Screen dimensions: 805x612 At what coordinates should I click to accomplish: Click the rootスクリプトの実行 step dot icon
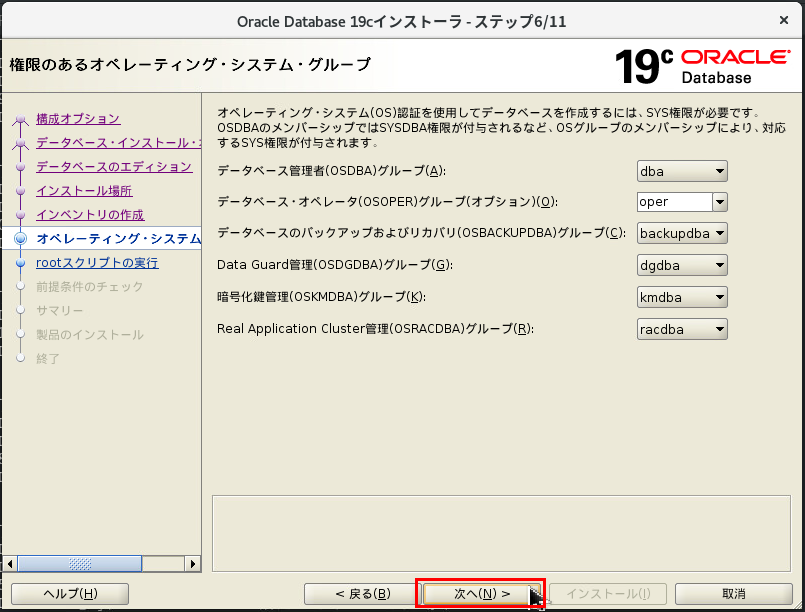tap(20, 263)
